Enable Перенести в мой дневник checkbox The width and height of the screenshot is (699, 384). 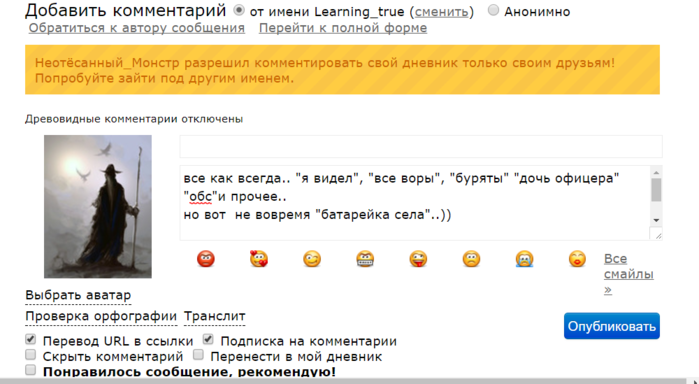[x=198, y=355]
